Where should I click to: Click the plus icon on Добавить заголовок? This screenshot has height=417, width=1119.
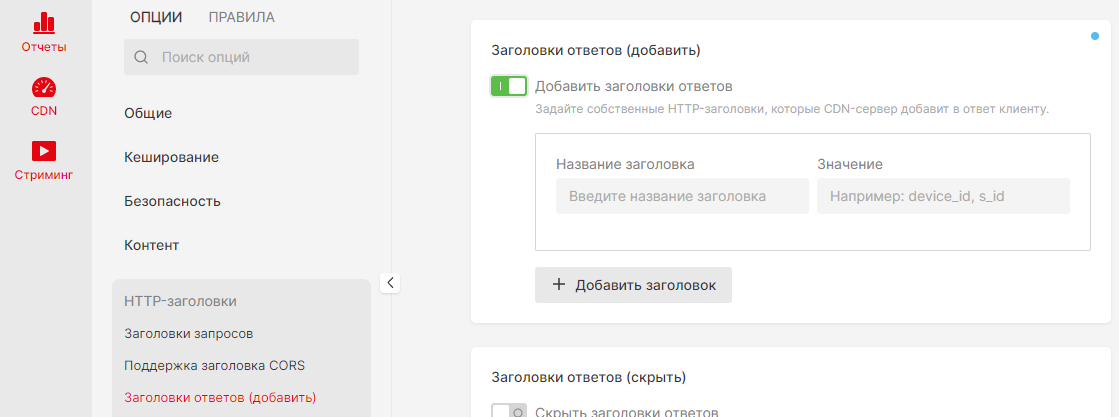point(559,285)
